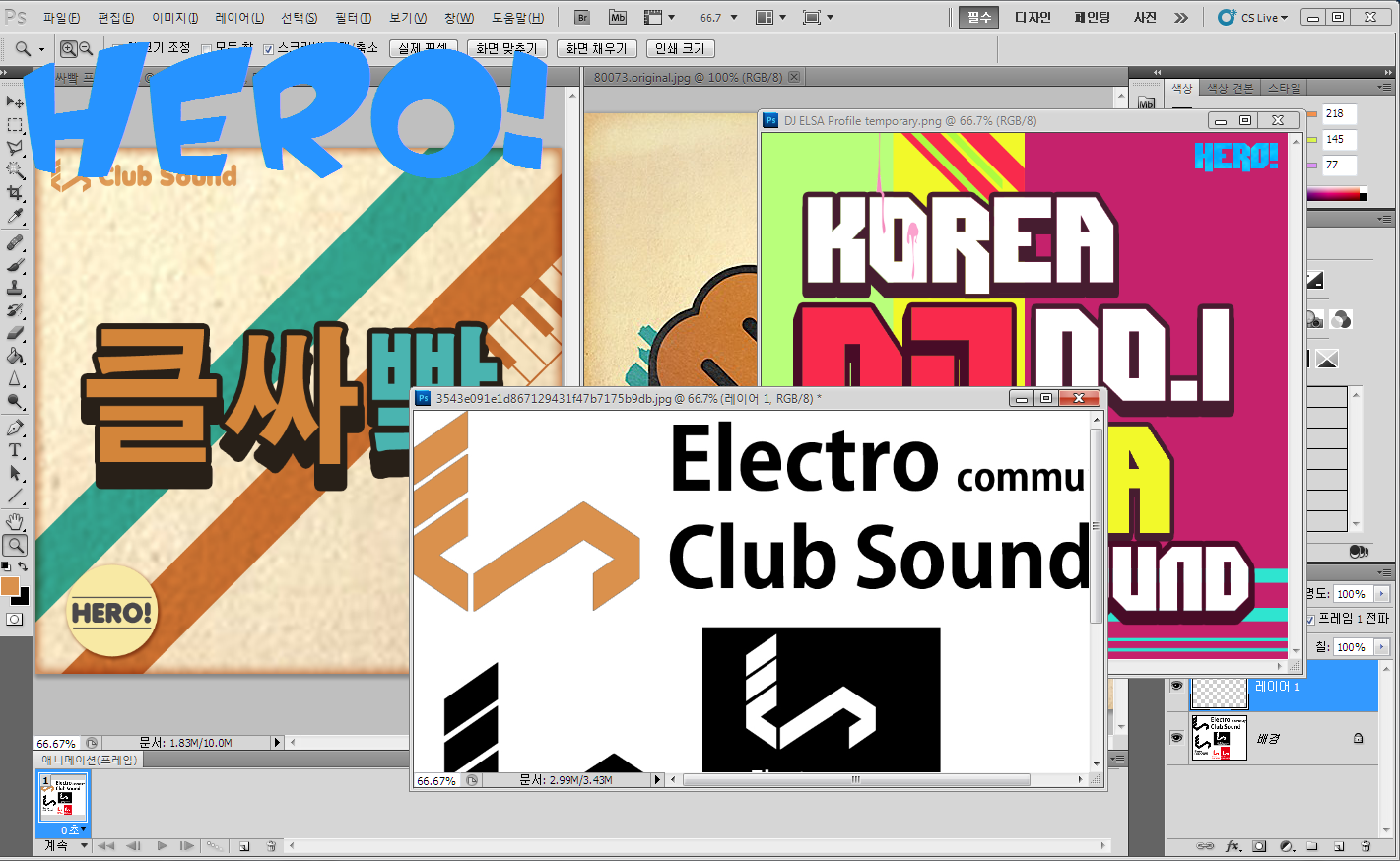Select the Clone Stamp tool
The width and height of the screenshot is (1400, 861).
click(x=15, y=288)
